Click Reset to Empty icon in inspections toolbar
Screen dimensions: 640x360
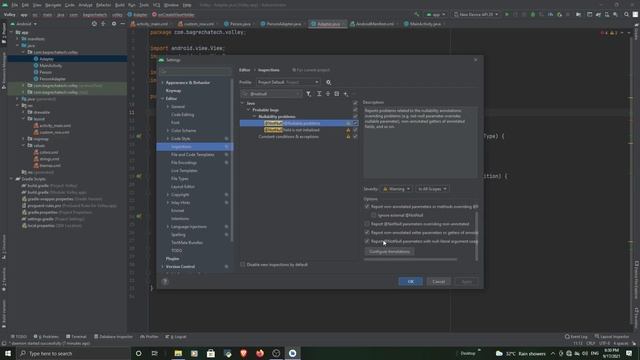tap(337, 94)
